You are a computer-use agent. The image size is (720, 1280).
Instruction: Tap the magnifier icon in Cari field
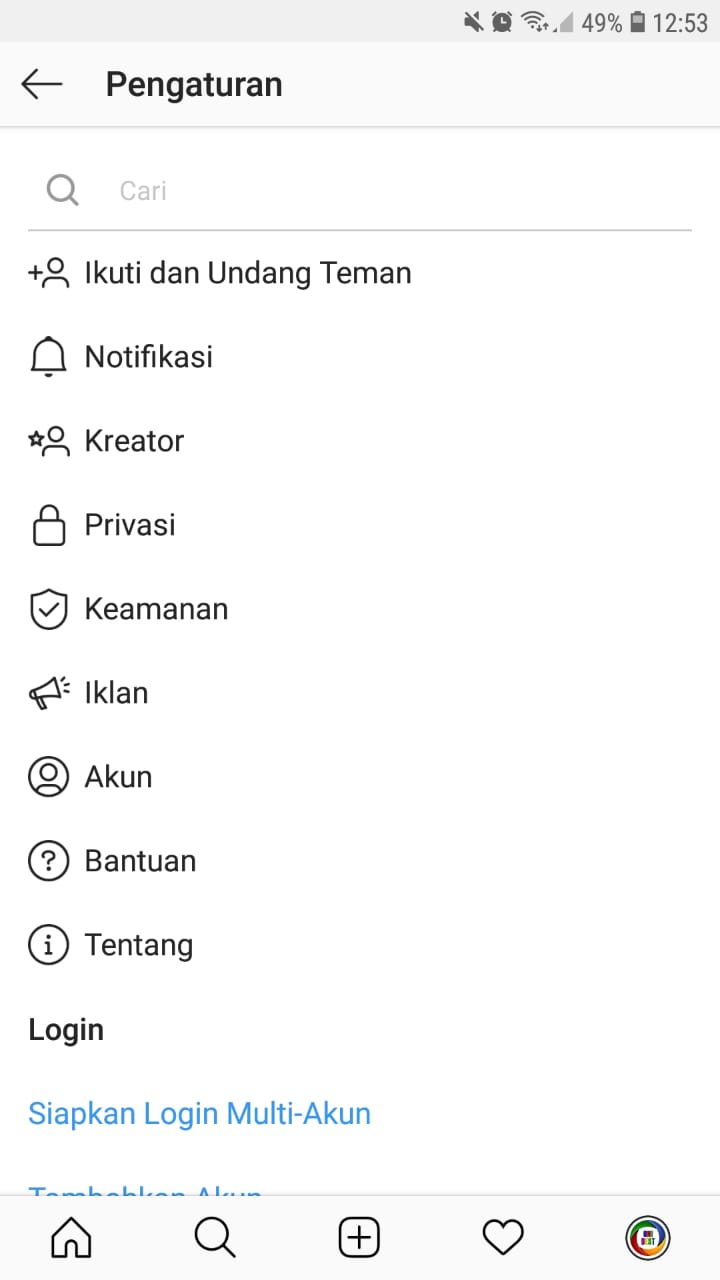[62, 189]
